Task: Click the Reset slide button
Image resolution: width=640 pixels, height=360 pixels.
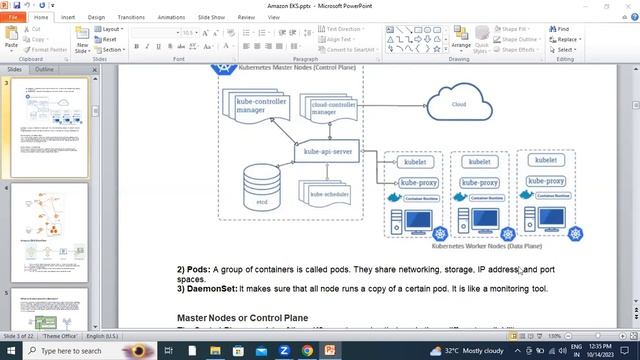Action: tap(106, 39)
